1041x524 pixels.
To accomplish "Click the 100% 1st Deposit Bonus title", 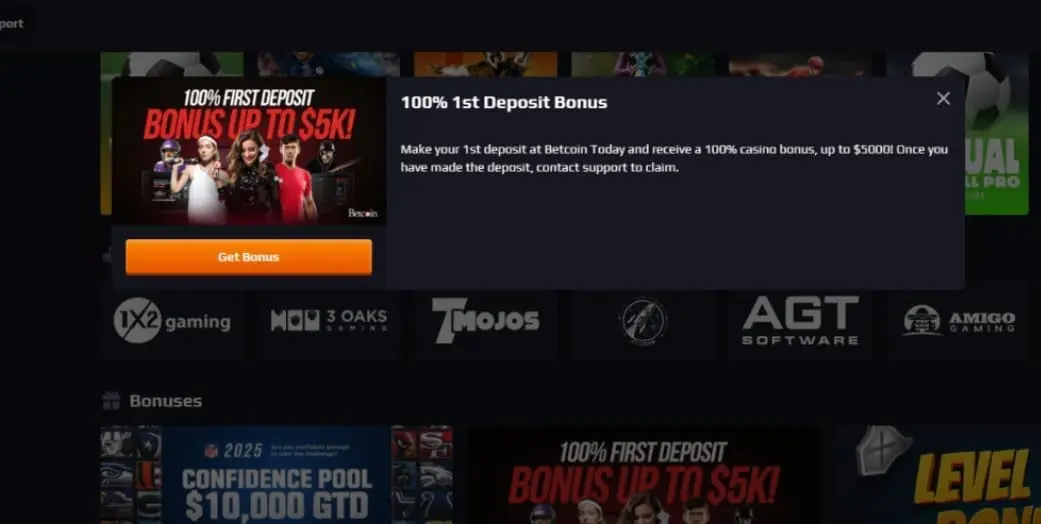I will coord(504,102).
